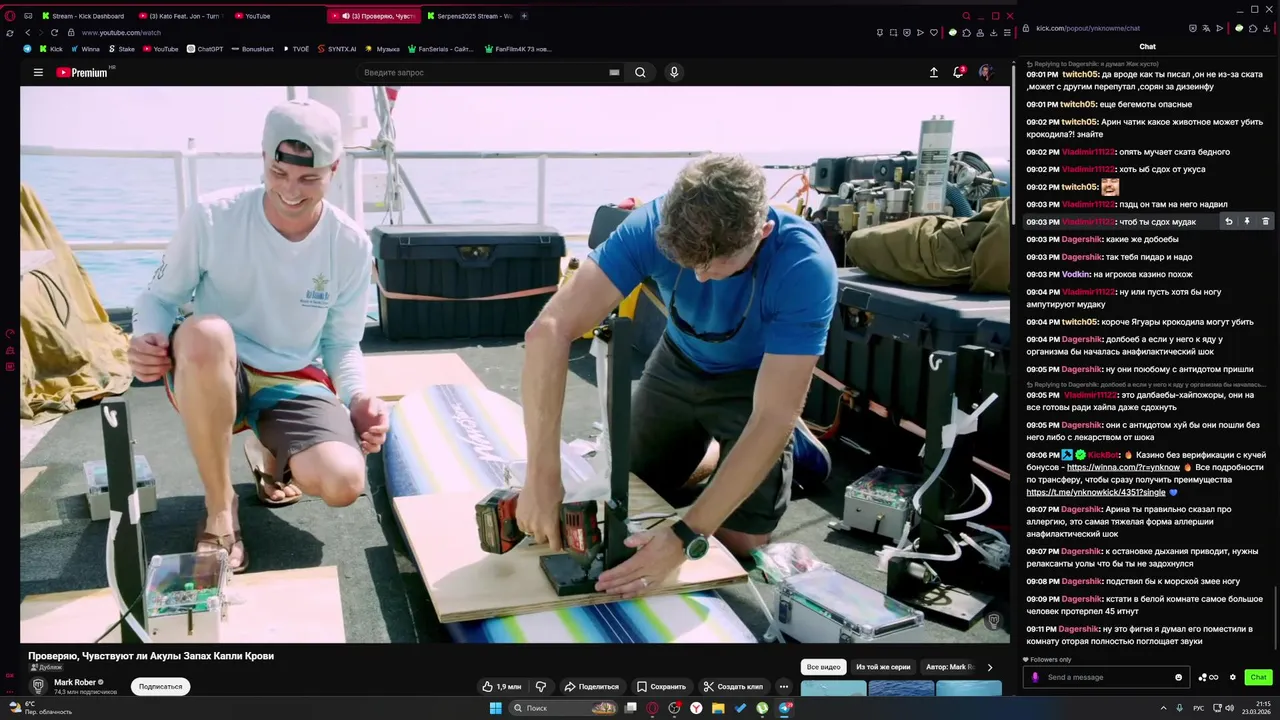Expand more filter chips arrow
The width and height of the screenshot is (1280, 720).
(990, 667)
